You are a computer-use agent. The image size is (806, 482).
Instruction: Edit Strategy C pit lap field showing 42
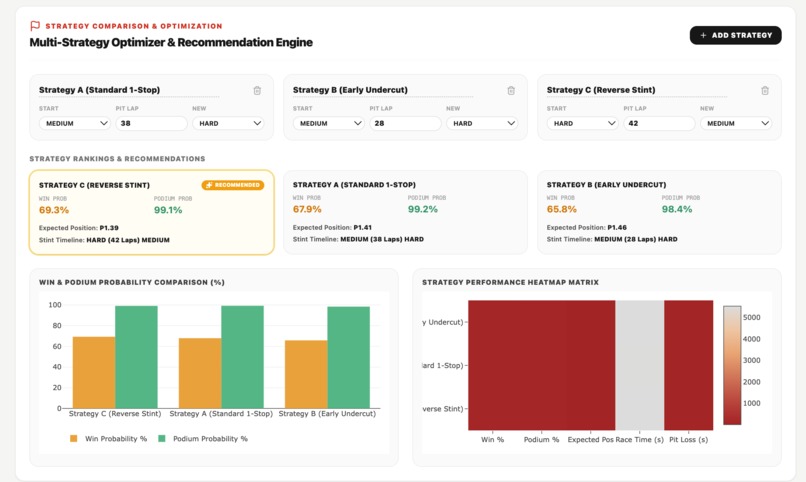659,123
